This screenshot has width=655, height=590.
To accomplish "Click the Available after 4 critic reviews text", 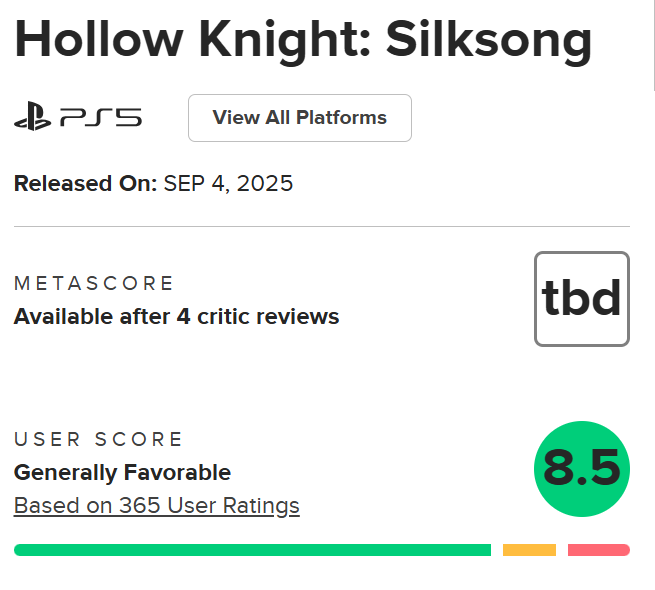I will click(176, 317).
